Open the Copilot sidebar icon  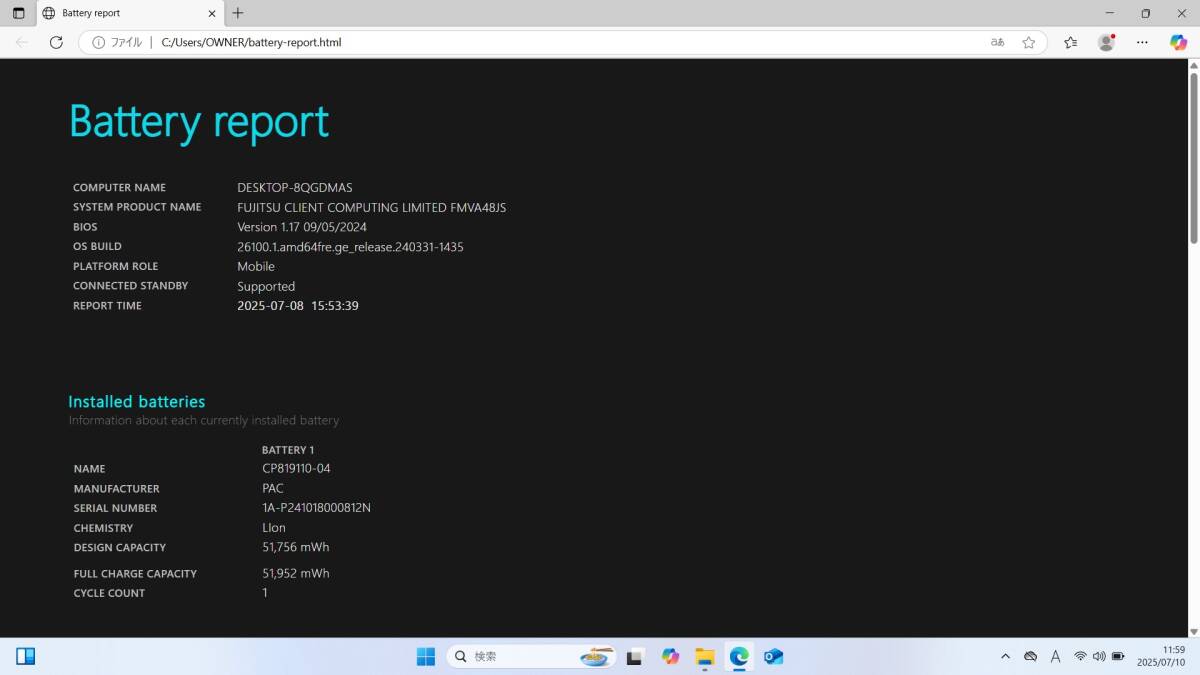pos(1178,42)
